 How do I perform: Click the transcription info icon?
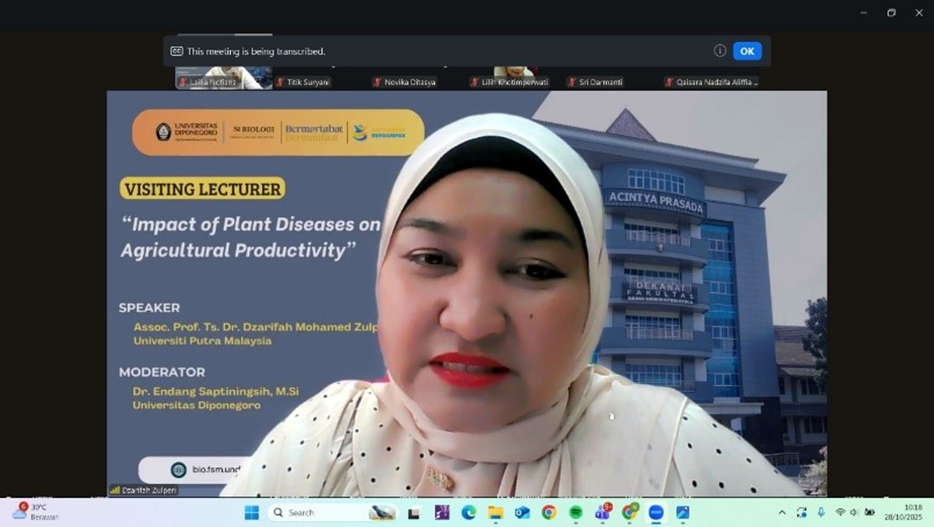719,51
